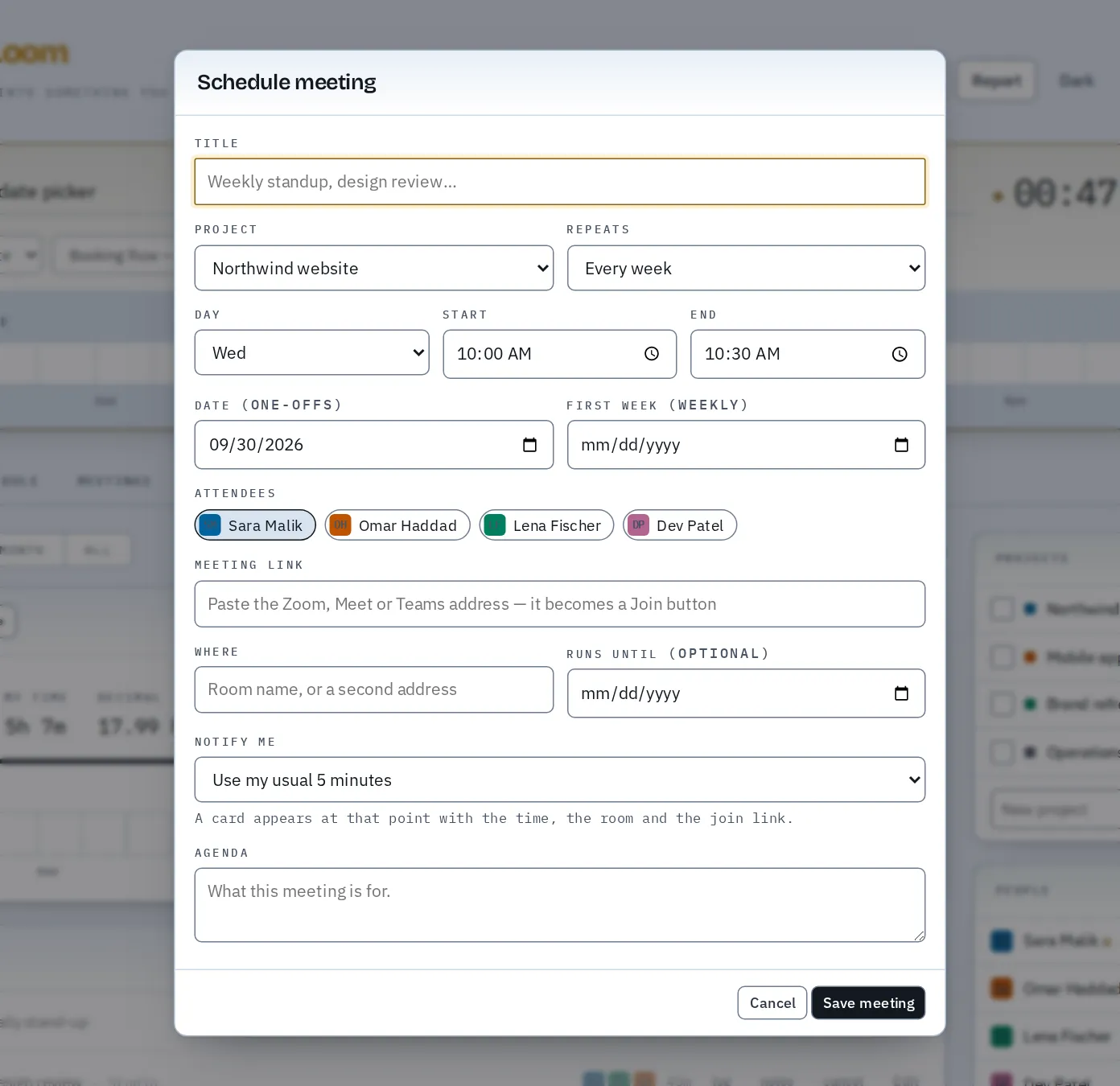Add Omar Haddad as an attendee
The width and height of the screenshot is (1120, 1086).
point(397,525)
